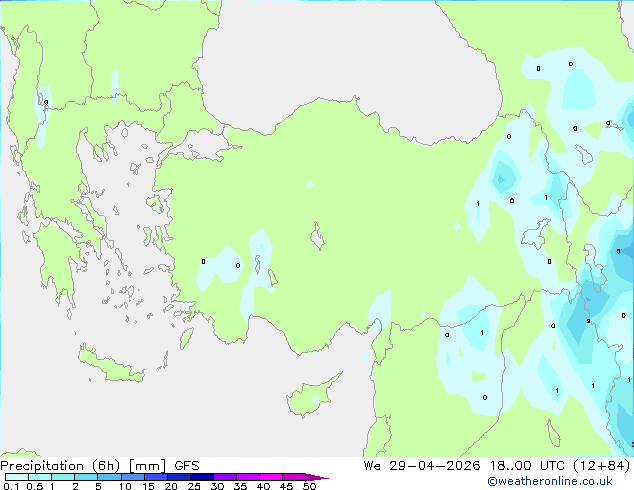The image size is (634, 490).
Task: Pick the 35–40 mm legend swatch
Action: coord(247,477)
